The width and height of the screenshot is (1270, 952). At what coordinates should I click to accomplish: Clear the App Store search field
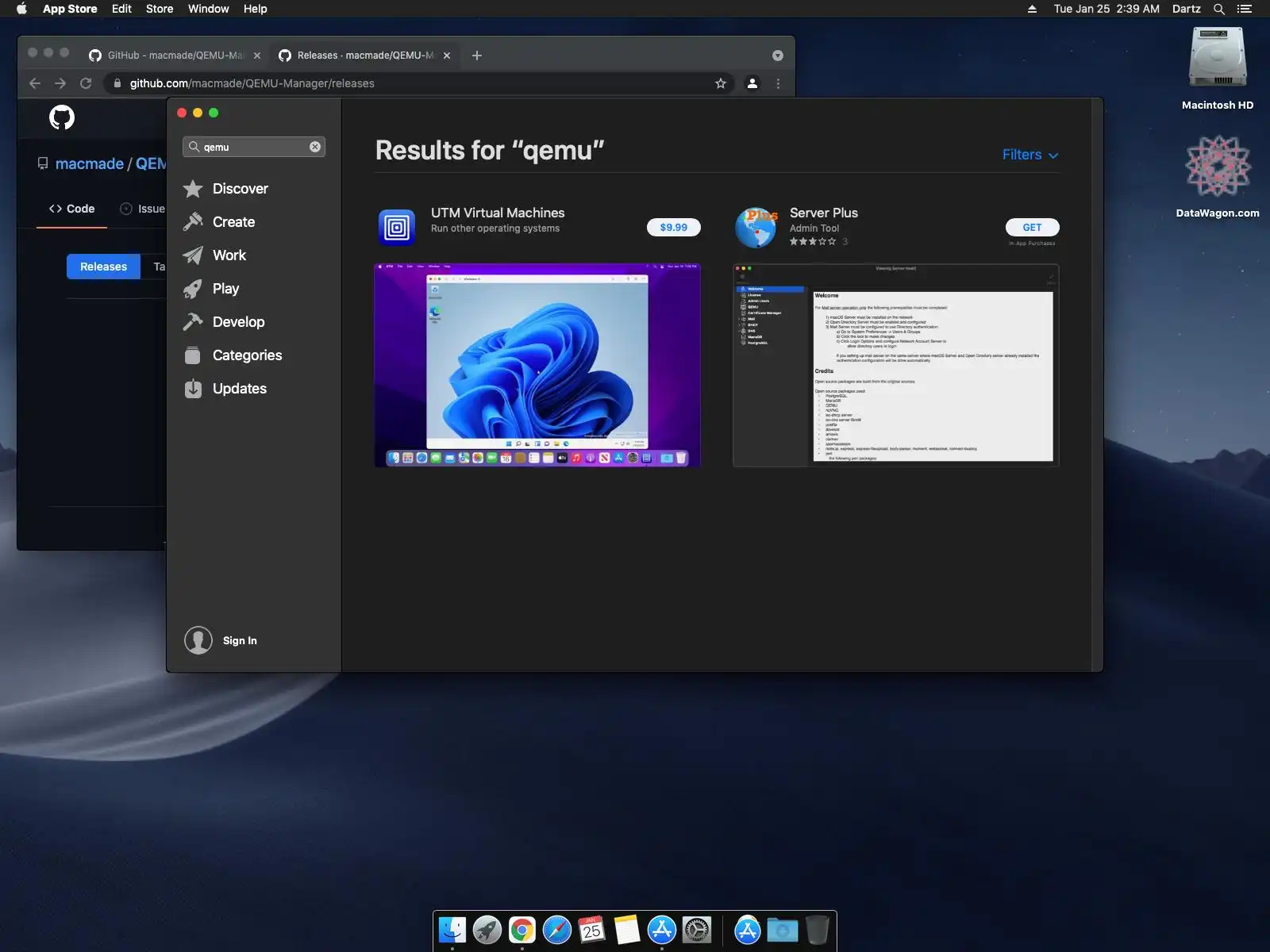point(315,147)
